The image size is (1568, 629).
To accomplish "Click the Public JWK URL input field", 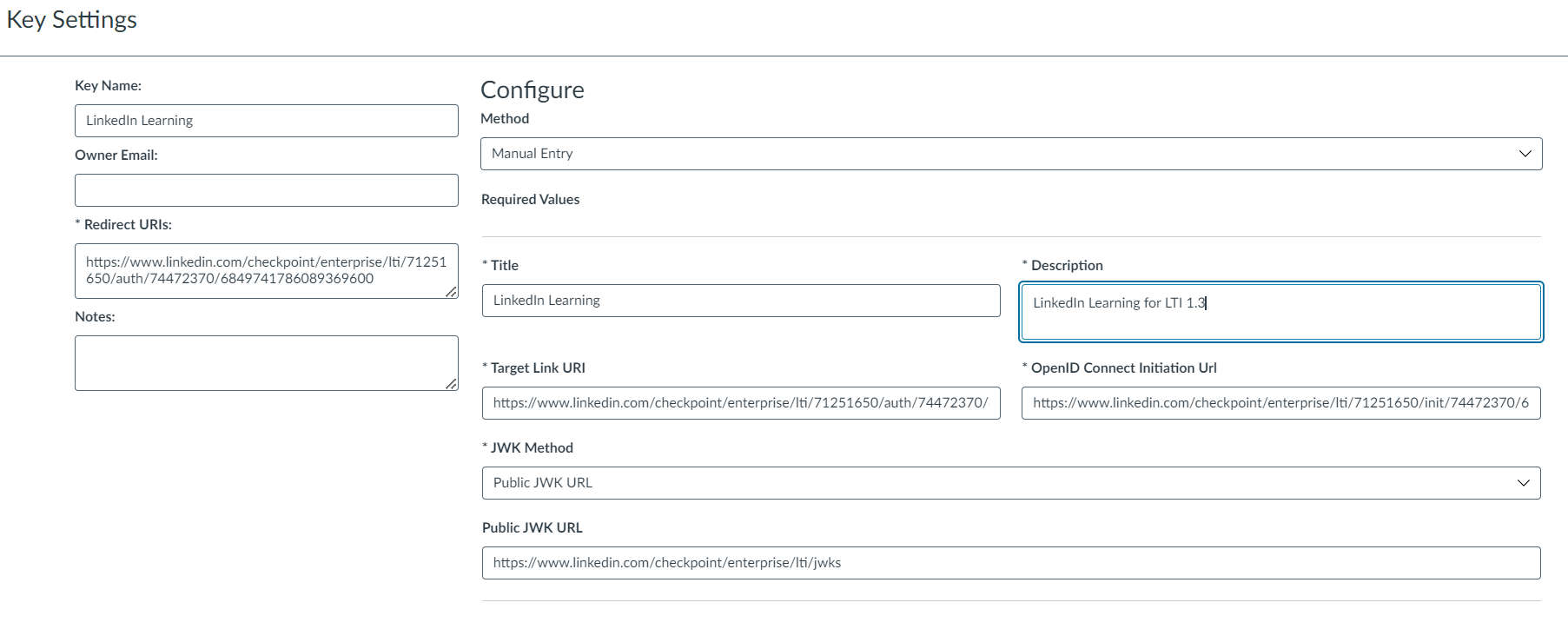I will coord(1011,563).
